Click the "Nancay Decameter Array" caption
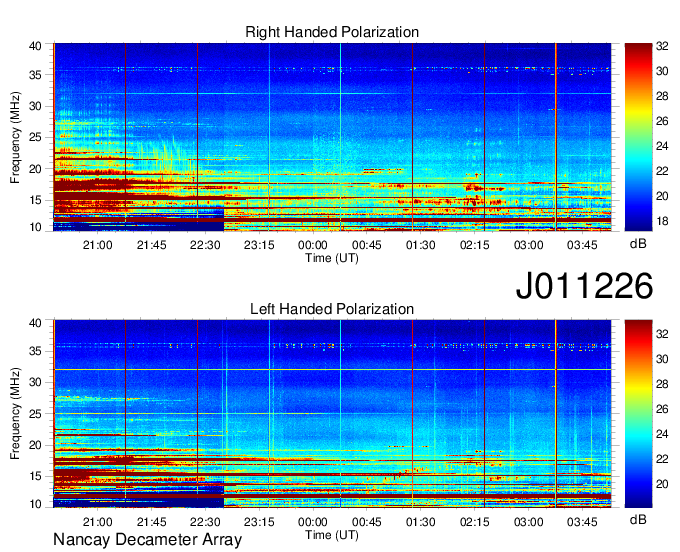The height and width of the screenshot is (552, 680). [147, 539]
